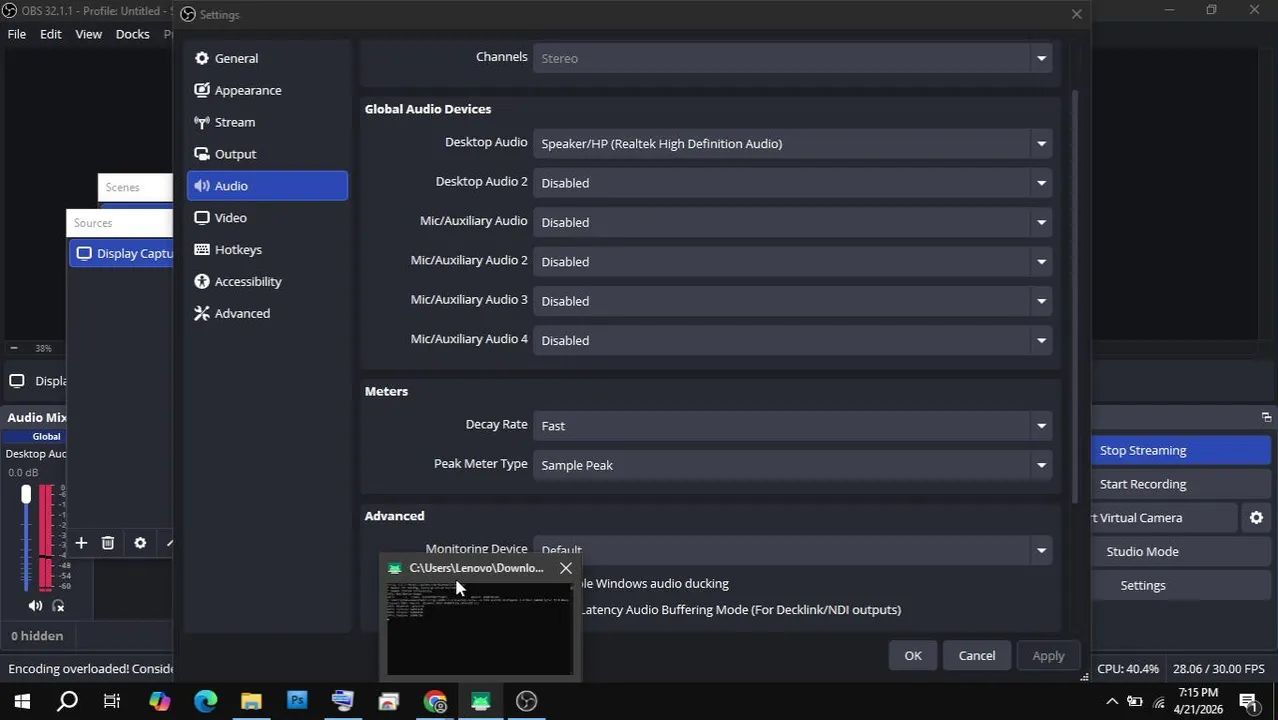This screenshot has height=720, width=1278.
Task: Open File Explorer from taskbar
Action: coord(251,702)
